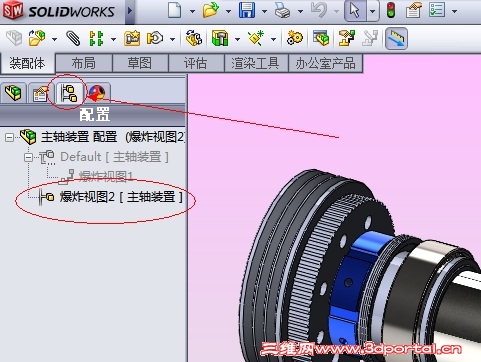Click the SolidWorks logo
Screen dimensions: 481x362
click(x=59, y=11)
